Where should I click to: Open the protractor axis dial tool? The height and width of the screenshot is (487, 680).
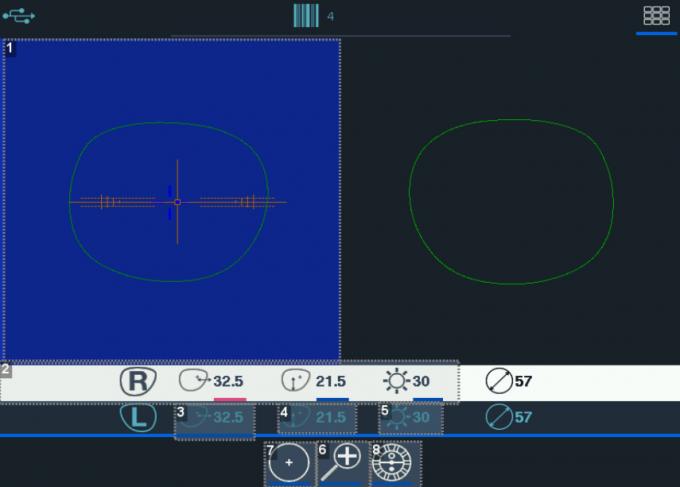392,462
